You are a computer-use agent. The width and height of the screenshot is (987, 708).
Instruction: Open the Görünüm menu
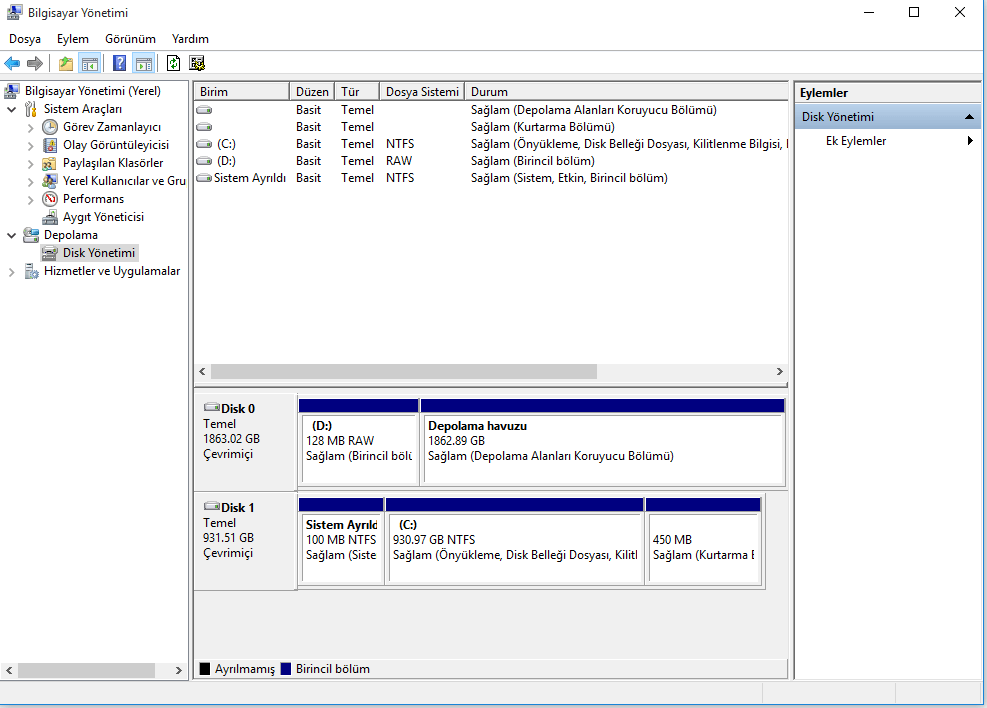coord(130,39)
